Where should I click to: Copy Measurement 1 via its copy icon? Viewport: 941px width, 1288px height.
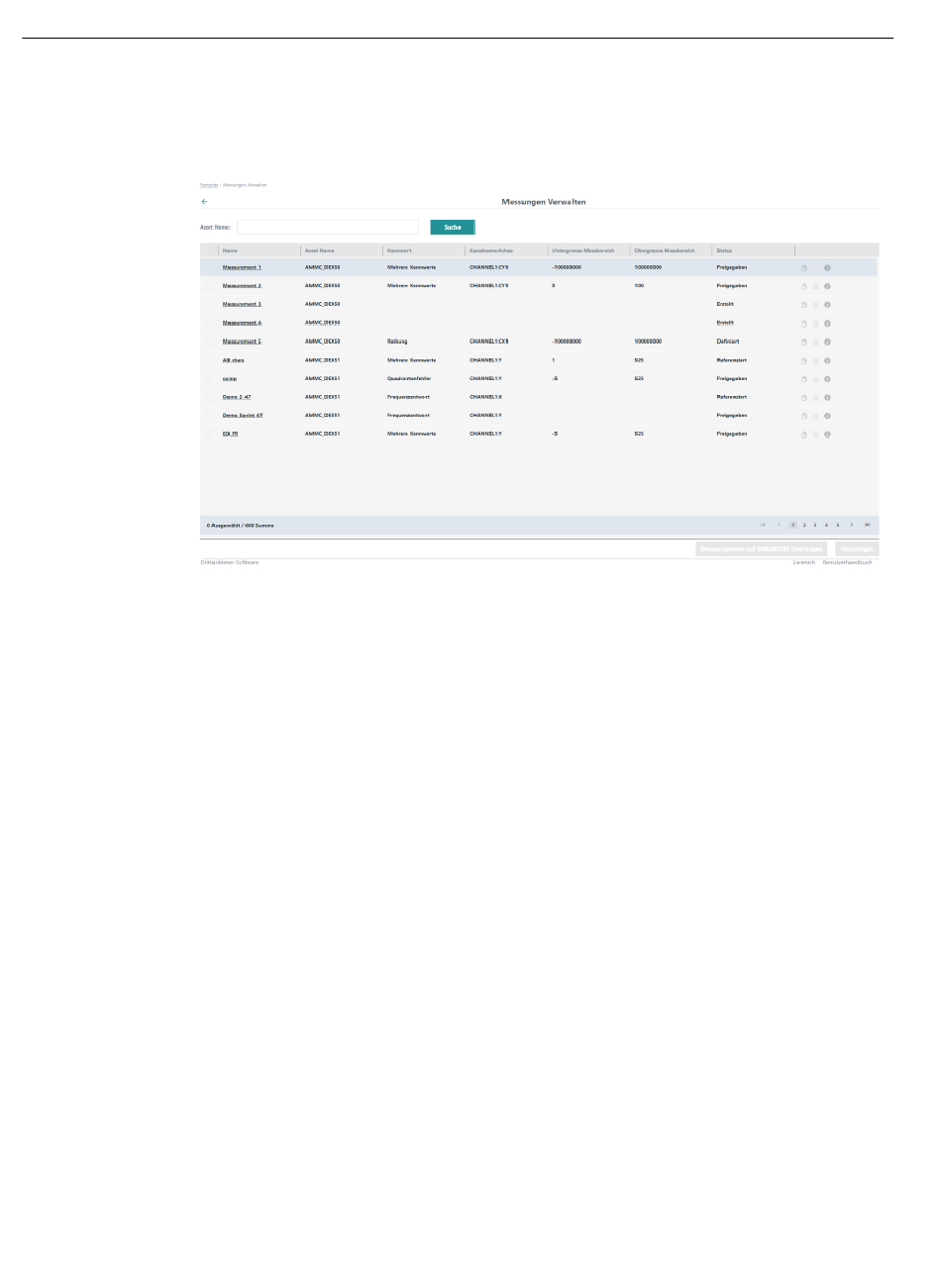pos(804,267)
